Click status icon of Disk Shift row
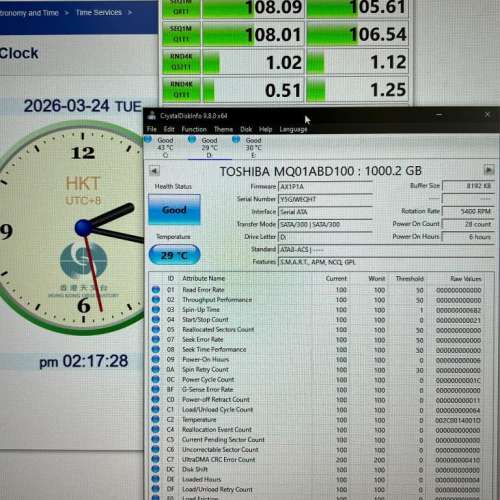The image size is (500, 500). point(156,469)
